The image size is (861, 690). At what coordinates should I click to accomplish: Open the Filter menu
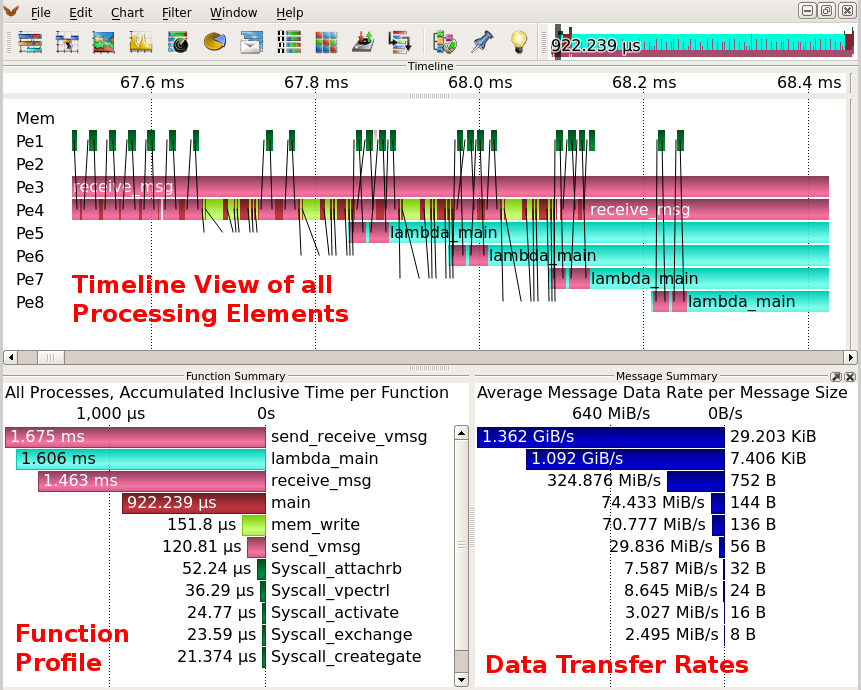pyautogui.click(x=176, y=13)
